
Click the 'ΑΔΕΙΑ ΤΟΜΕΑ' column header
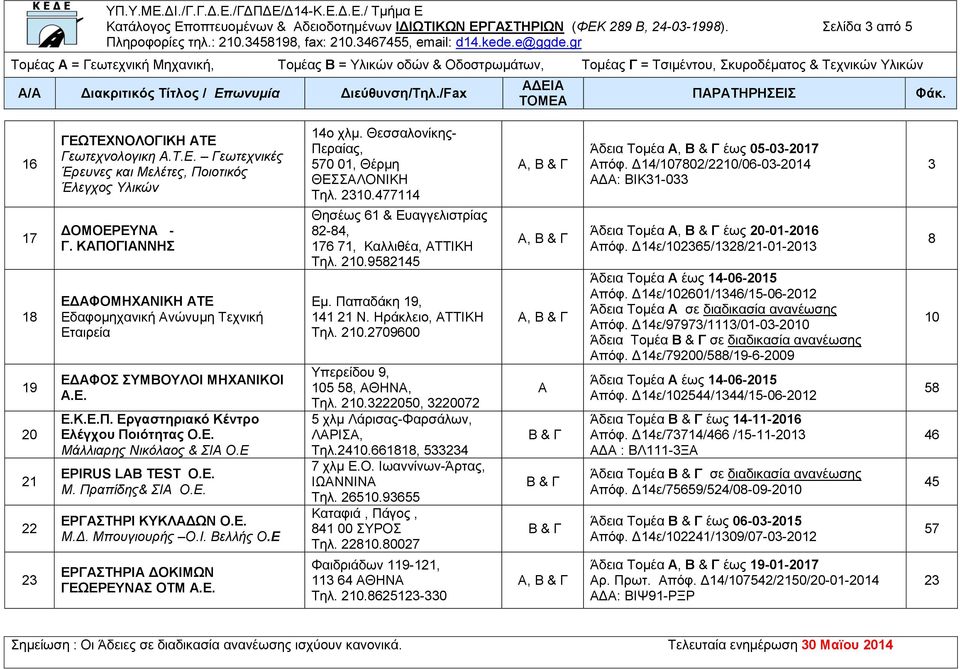click(542, 94)
